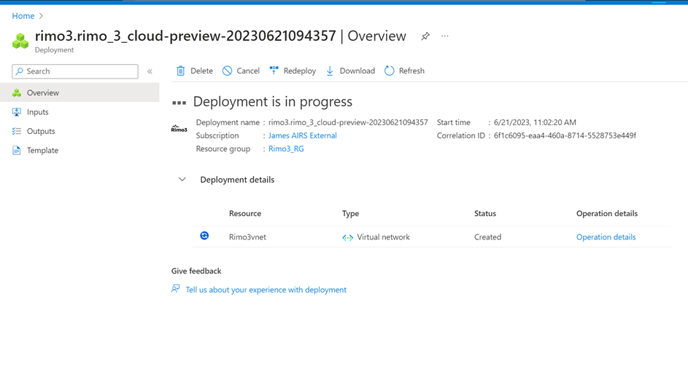Click the Home breadcrumb link
688x366 pixels.
pyautogui.click(x=23, y=16)
